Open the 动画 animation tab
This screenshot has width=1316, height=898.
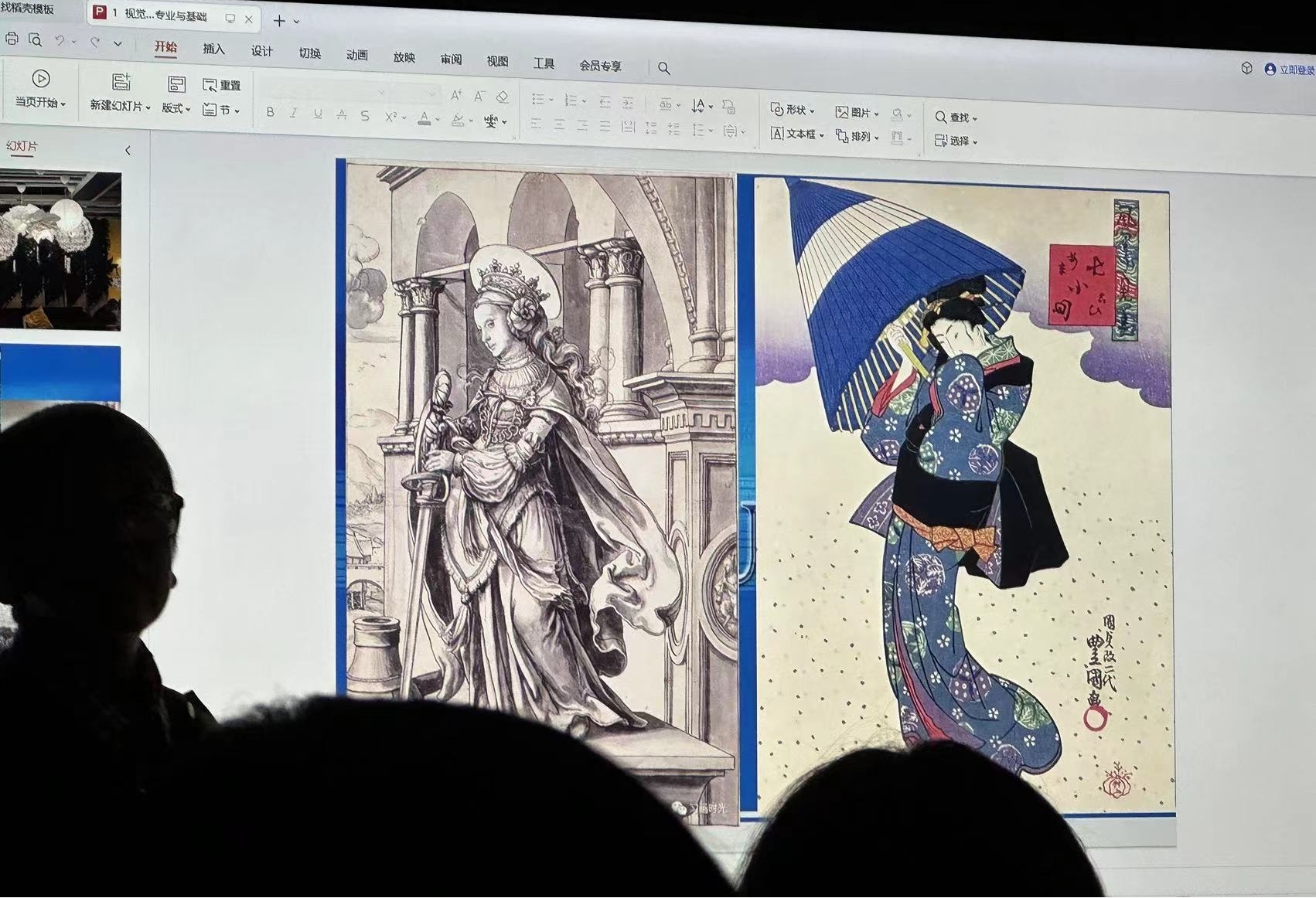pyautogui.click(x=356, y=56)
